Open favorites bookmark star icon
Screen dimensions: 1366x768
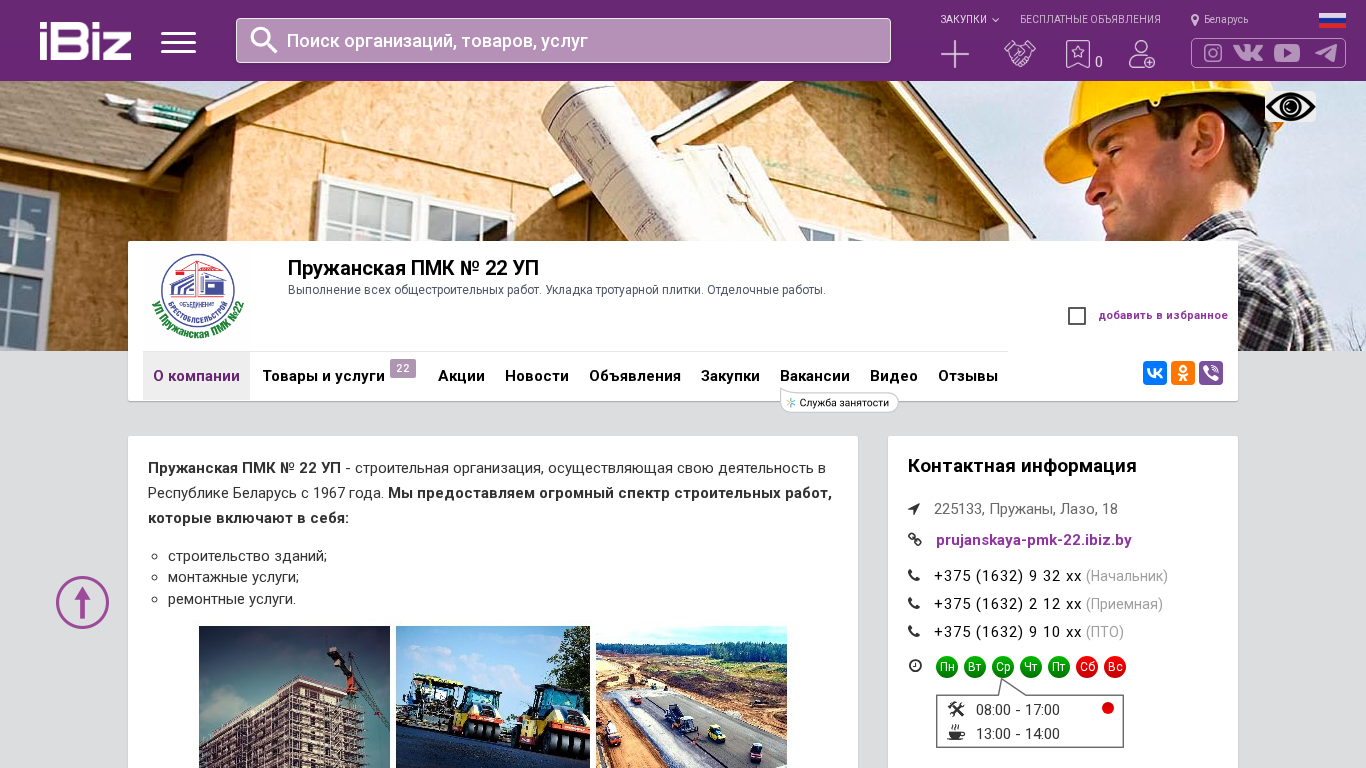[1078, 54]
